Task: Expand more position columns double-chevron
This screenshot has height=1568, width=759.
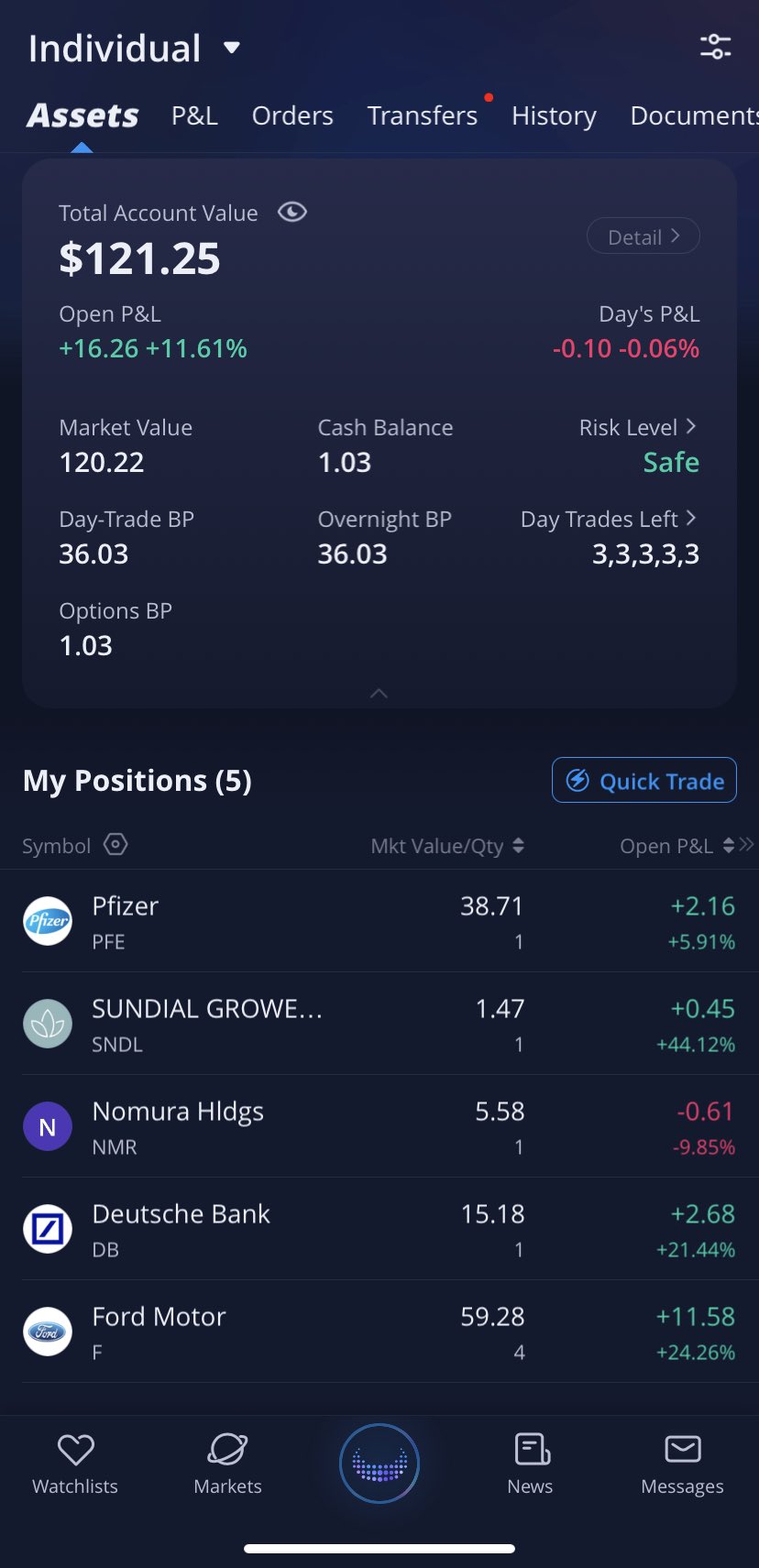Action: point(747,844)
